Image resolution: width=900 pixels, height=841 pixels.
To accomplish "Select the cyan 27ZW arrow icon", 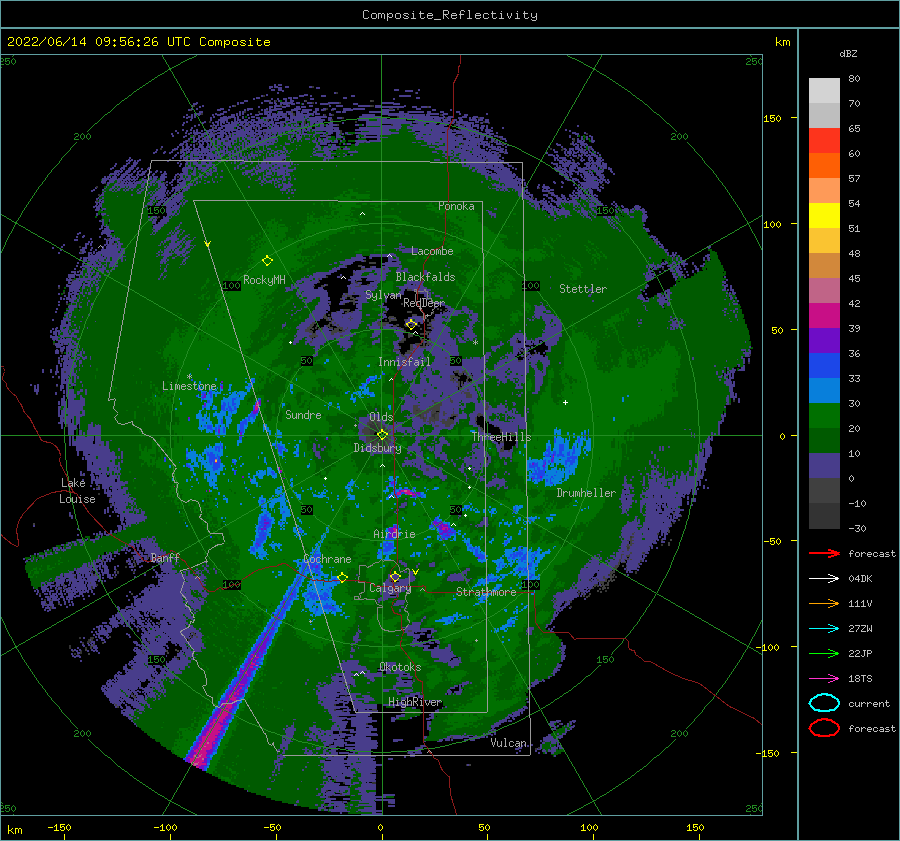I will pyautogui.click(x=824, y=628).
